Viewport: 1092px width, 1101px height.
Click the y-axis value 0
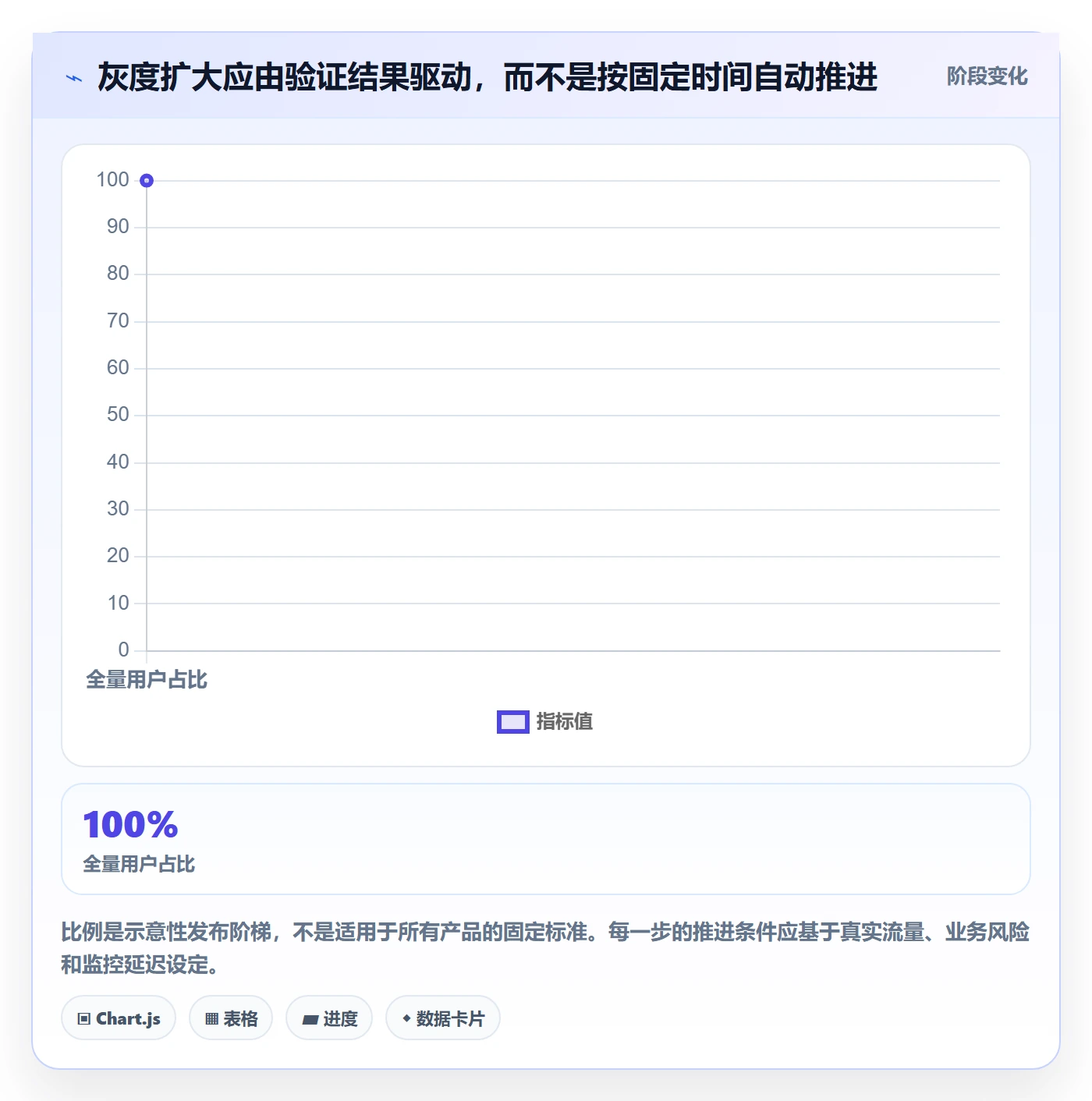click(x=123, y=650)
